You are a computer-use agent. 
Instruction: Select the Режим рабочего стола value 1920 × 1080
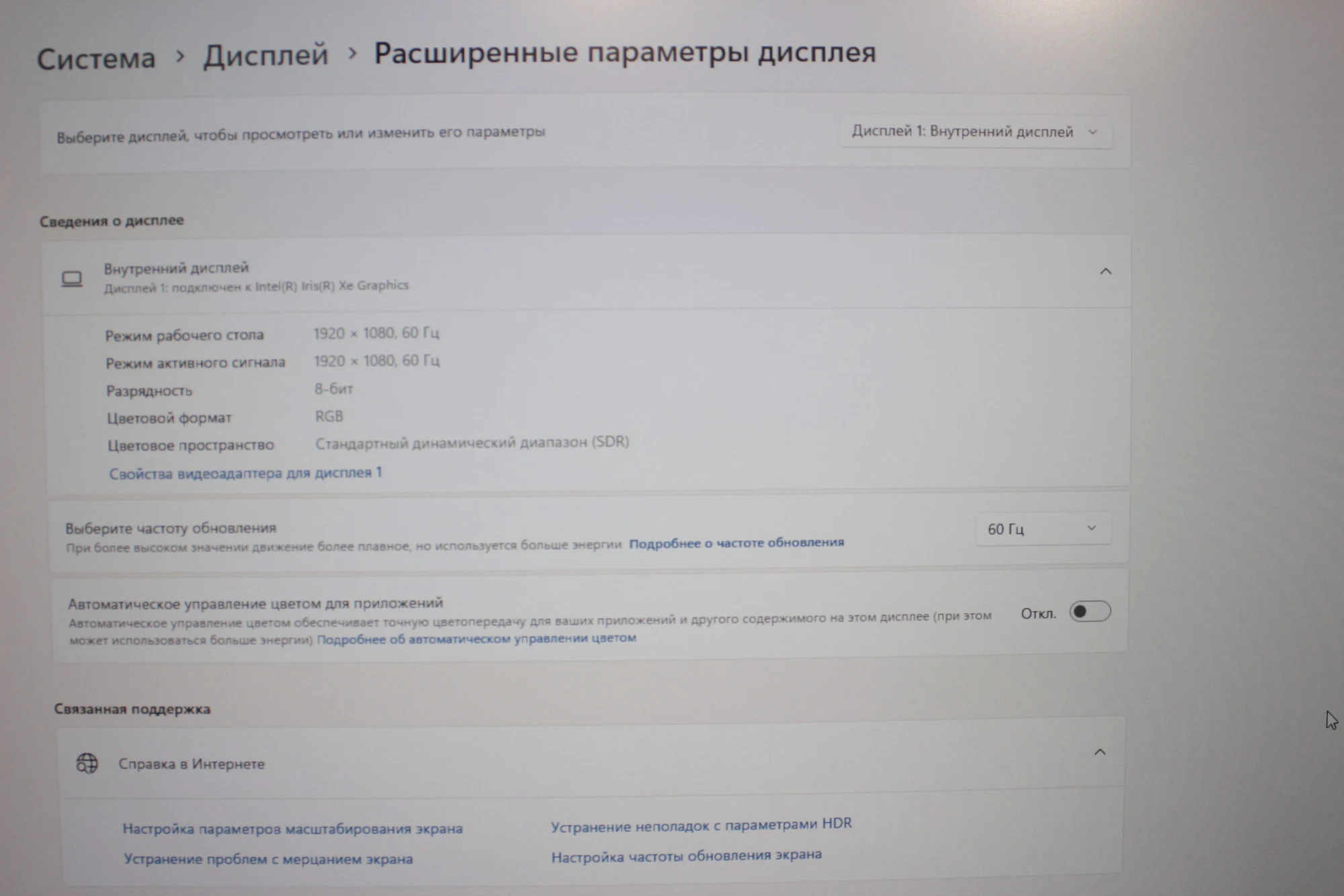point(376,333)
